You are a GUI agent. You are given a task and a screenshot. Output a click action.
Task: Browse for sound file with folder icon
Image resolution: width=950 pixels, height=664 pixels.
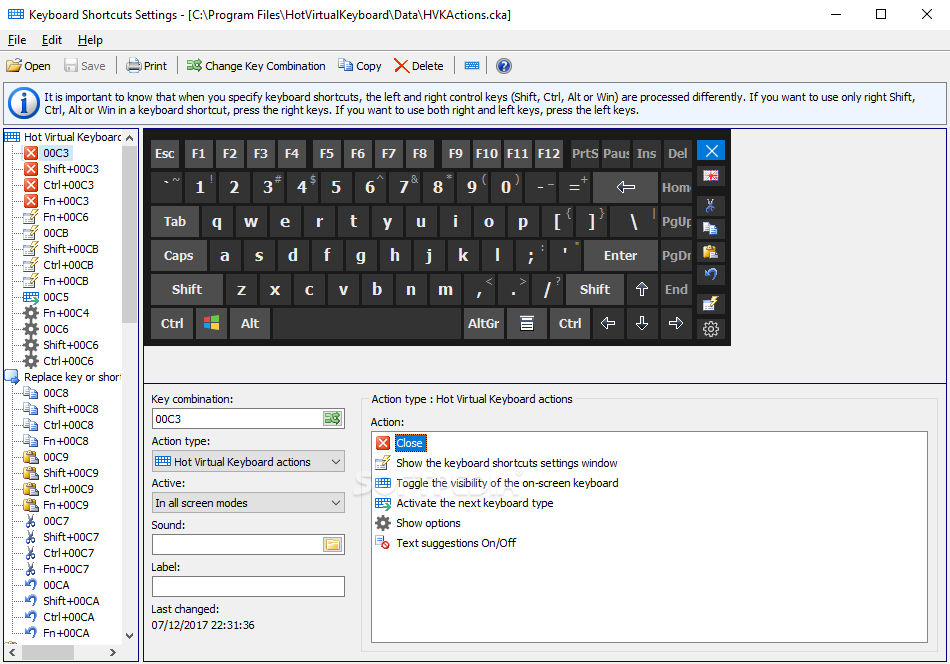coord(333,545)
